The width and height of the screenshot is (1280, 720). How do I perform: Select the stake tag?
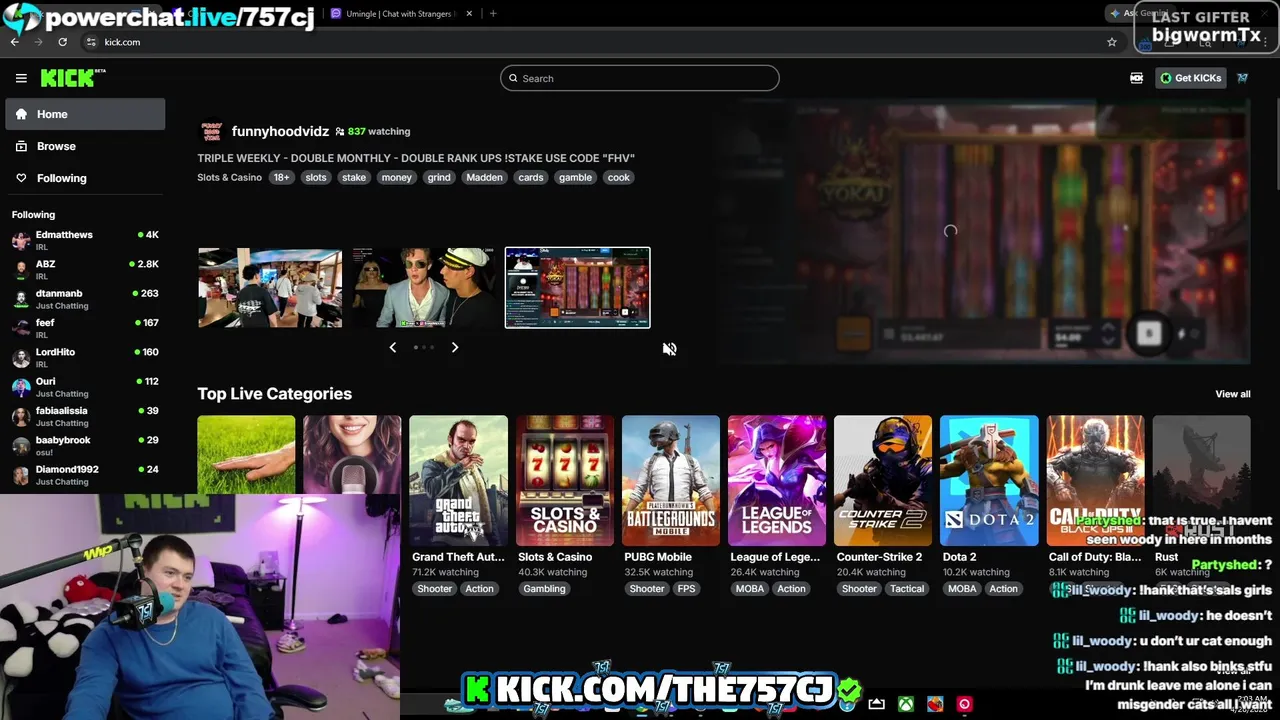pyautogui.click(x=354, y=177)
